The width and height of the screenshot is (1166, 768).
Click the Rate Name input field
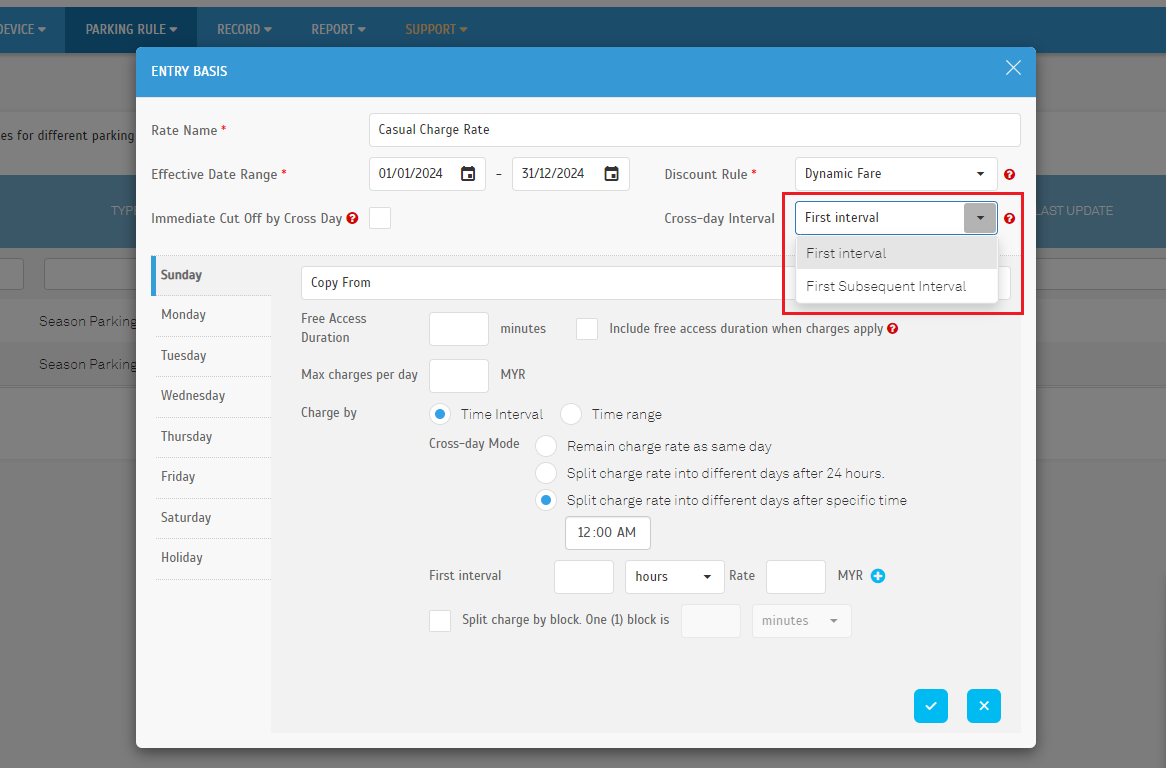pos(694,130)
